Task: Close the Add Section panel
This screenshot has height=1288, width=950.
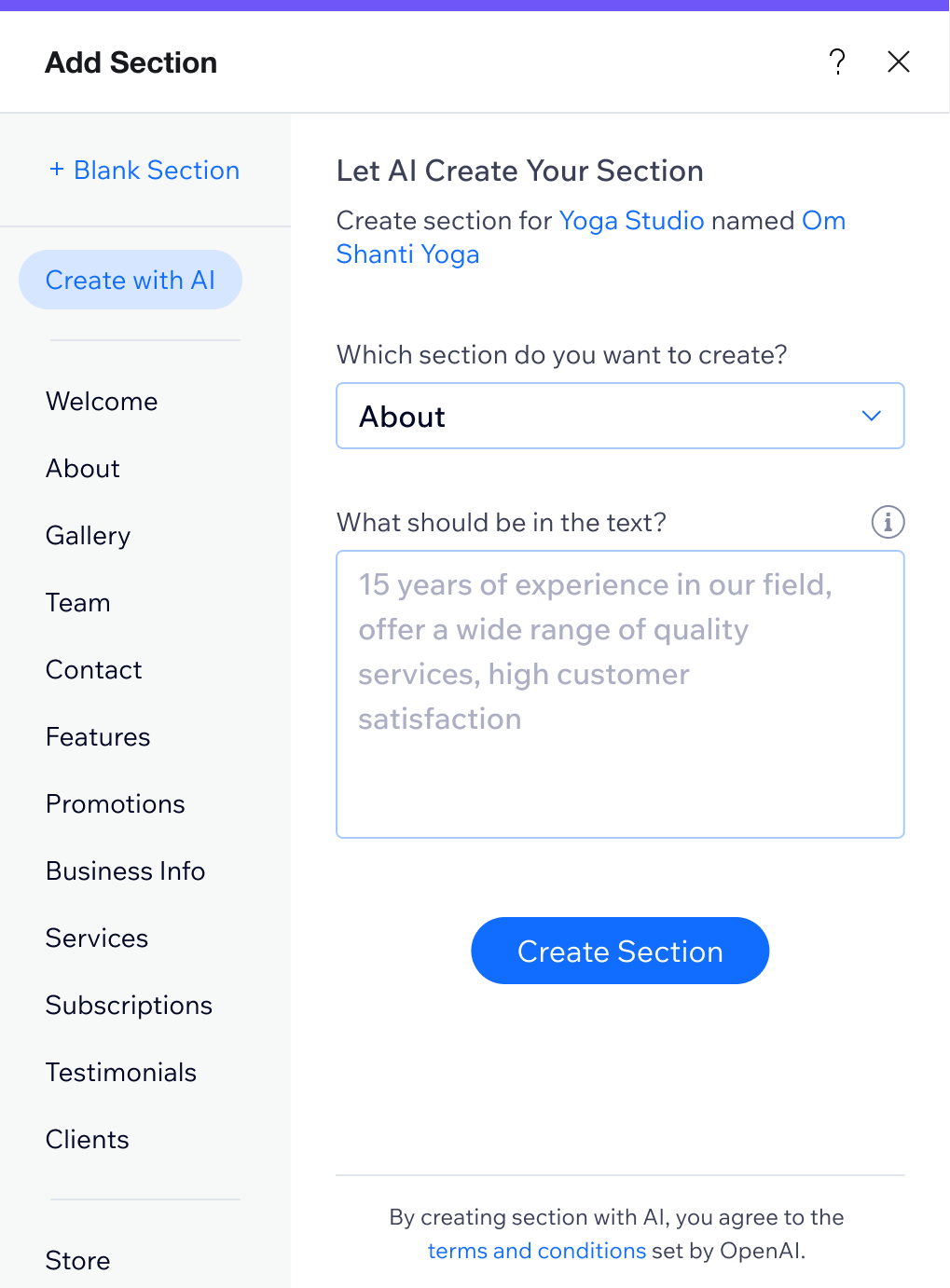Action: tap(899, 62)
